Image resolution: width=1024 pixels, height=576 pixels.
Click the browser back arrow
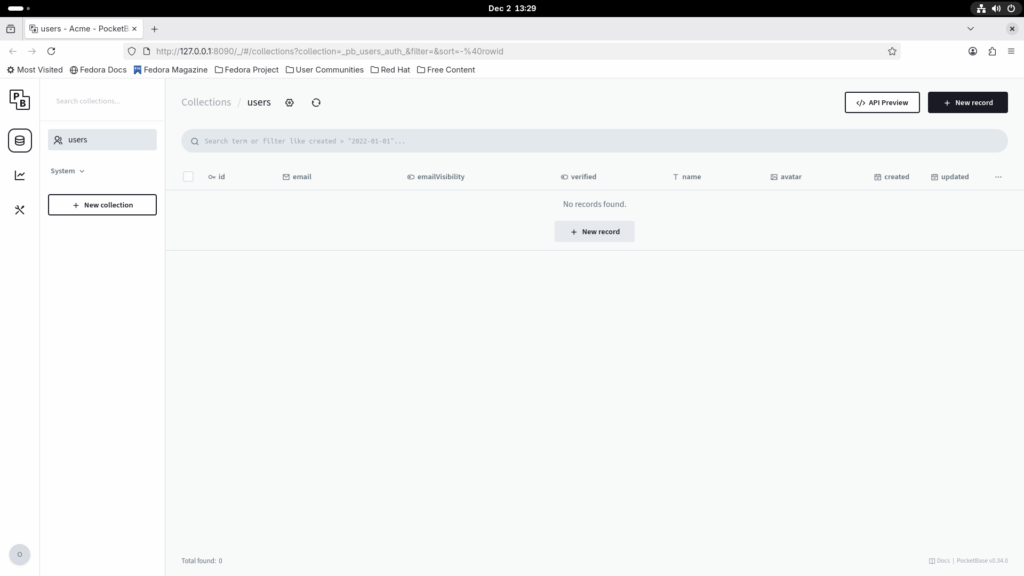(x=13, y=51)
